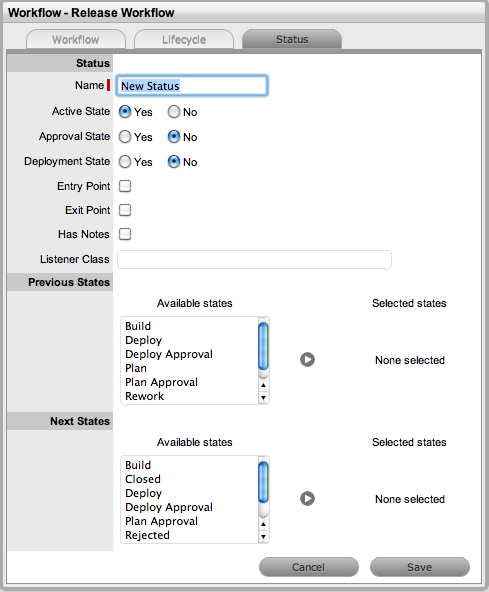Set Active State to No

tap(174, 112)
